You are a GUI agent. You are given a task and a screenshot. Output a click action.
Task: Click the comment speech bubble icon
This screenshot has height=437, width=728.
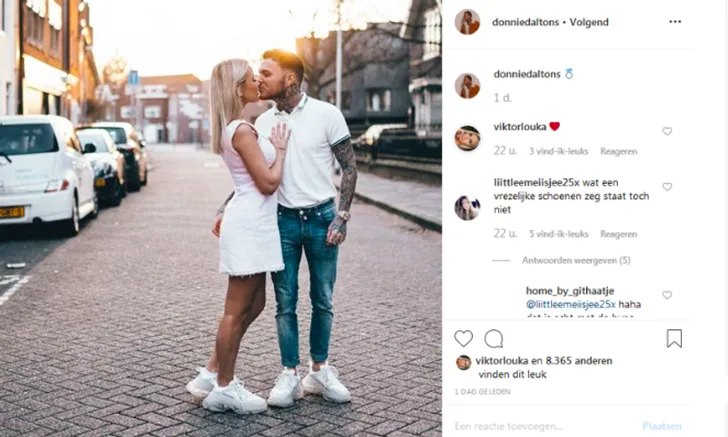coord(494,339)
